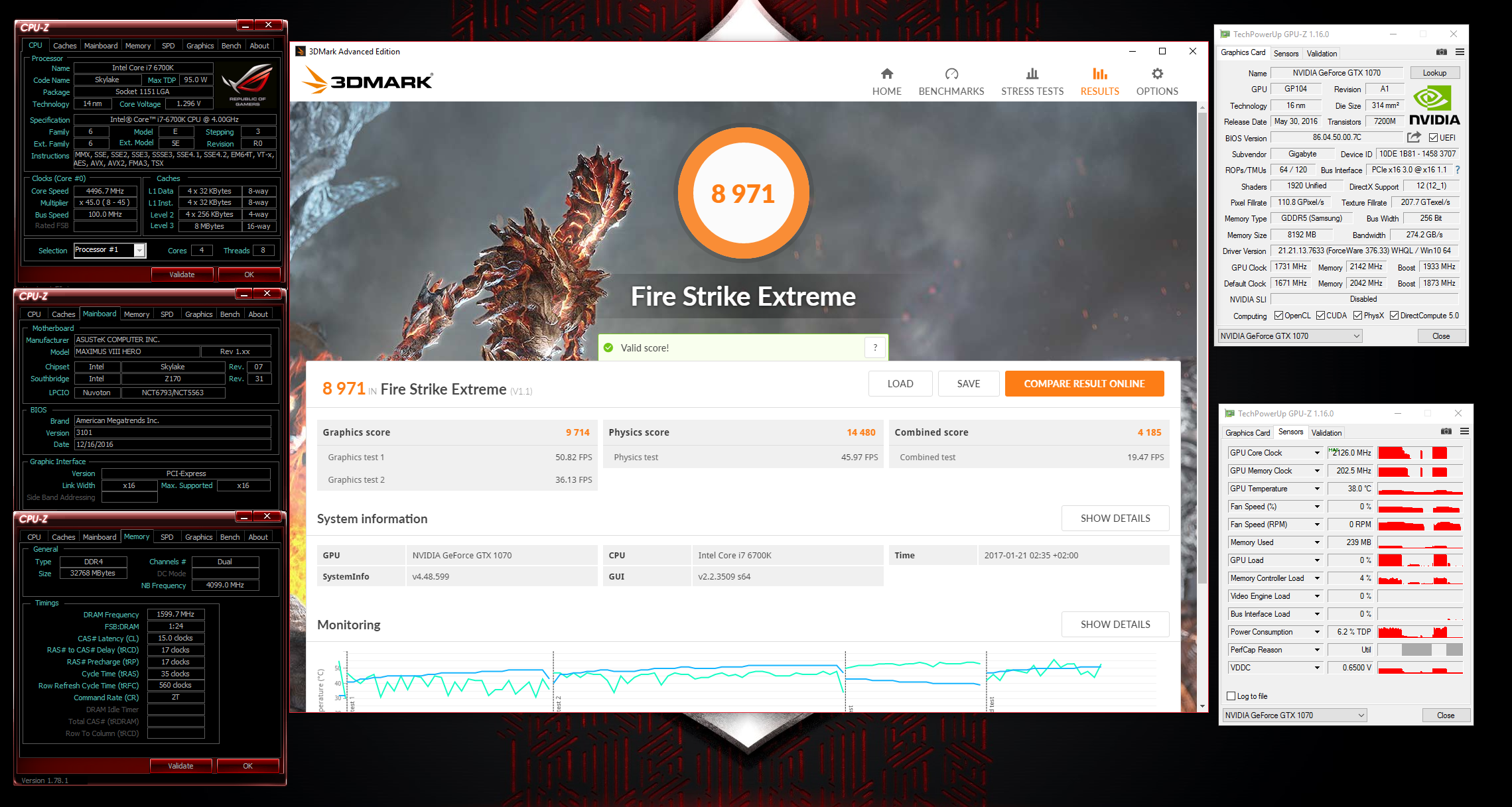This screenshot has width=1512, height=807.
Task: Click the top GPU-Z title bar app icon
Action: point(1225,34)
